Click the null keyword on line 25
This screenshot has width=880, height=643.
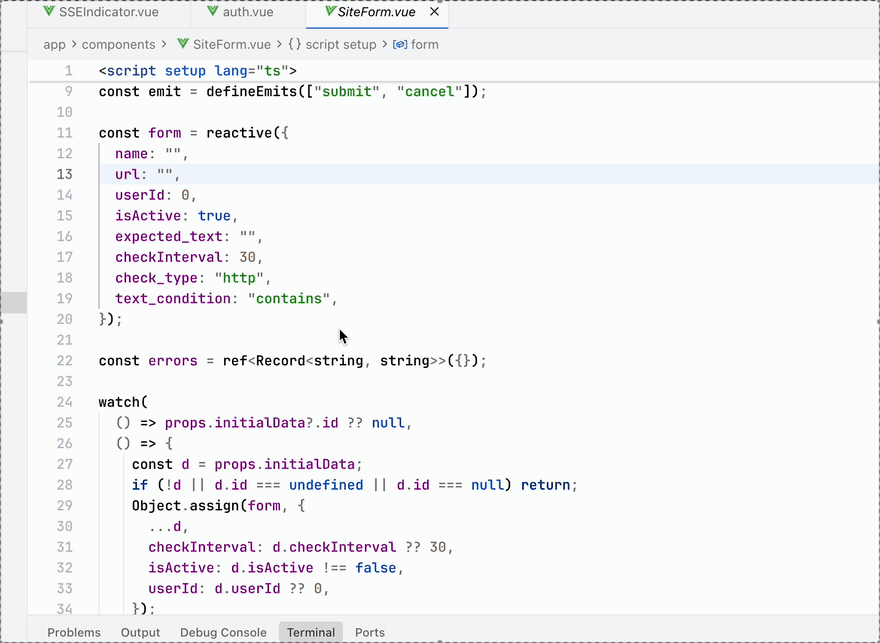[x=388, y=423]
